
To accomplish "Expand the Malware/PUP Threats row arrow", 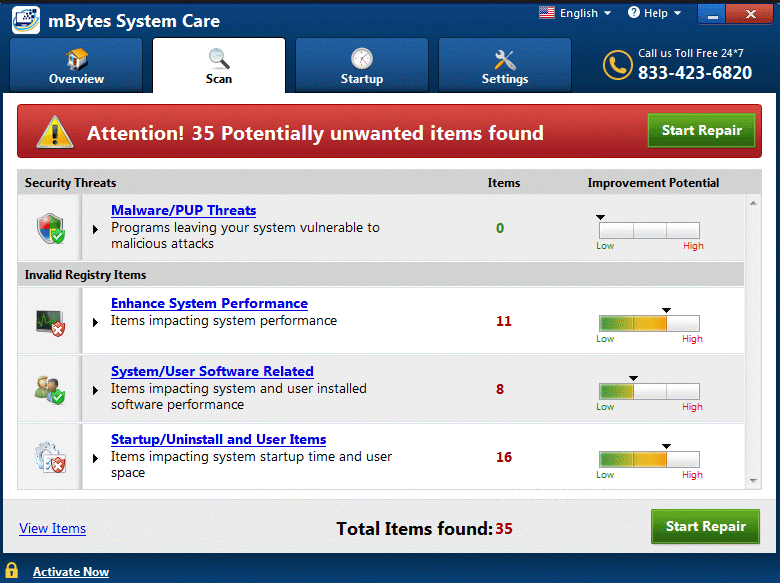I will 96,229.
